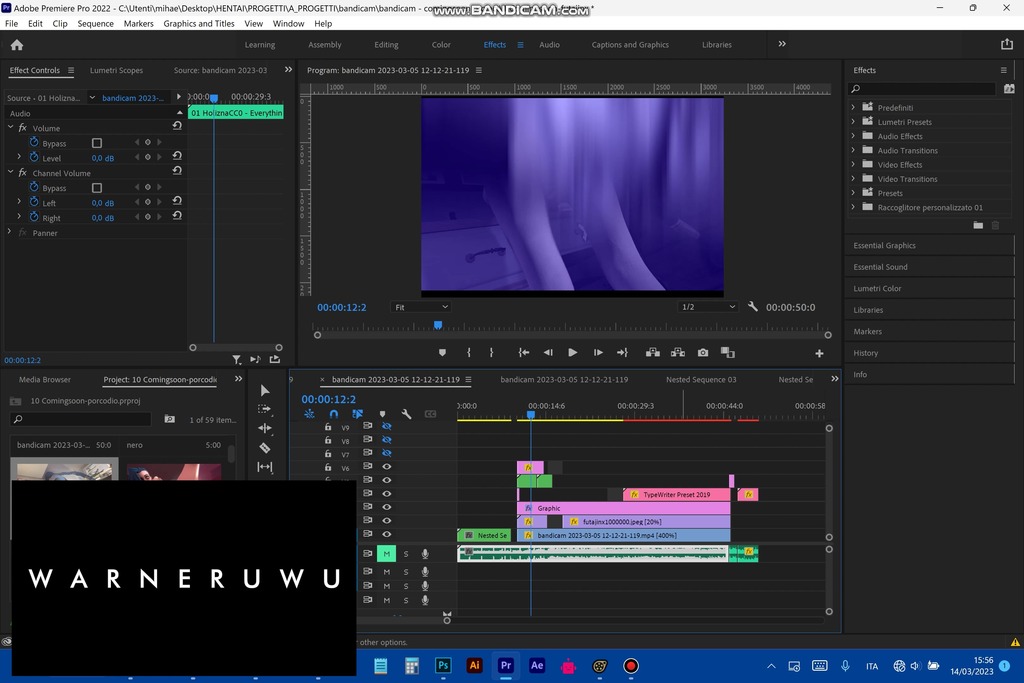
Task: Open Comparison View in Program monitor
Action: pos(728,353)
